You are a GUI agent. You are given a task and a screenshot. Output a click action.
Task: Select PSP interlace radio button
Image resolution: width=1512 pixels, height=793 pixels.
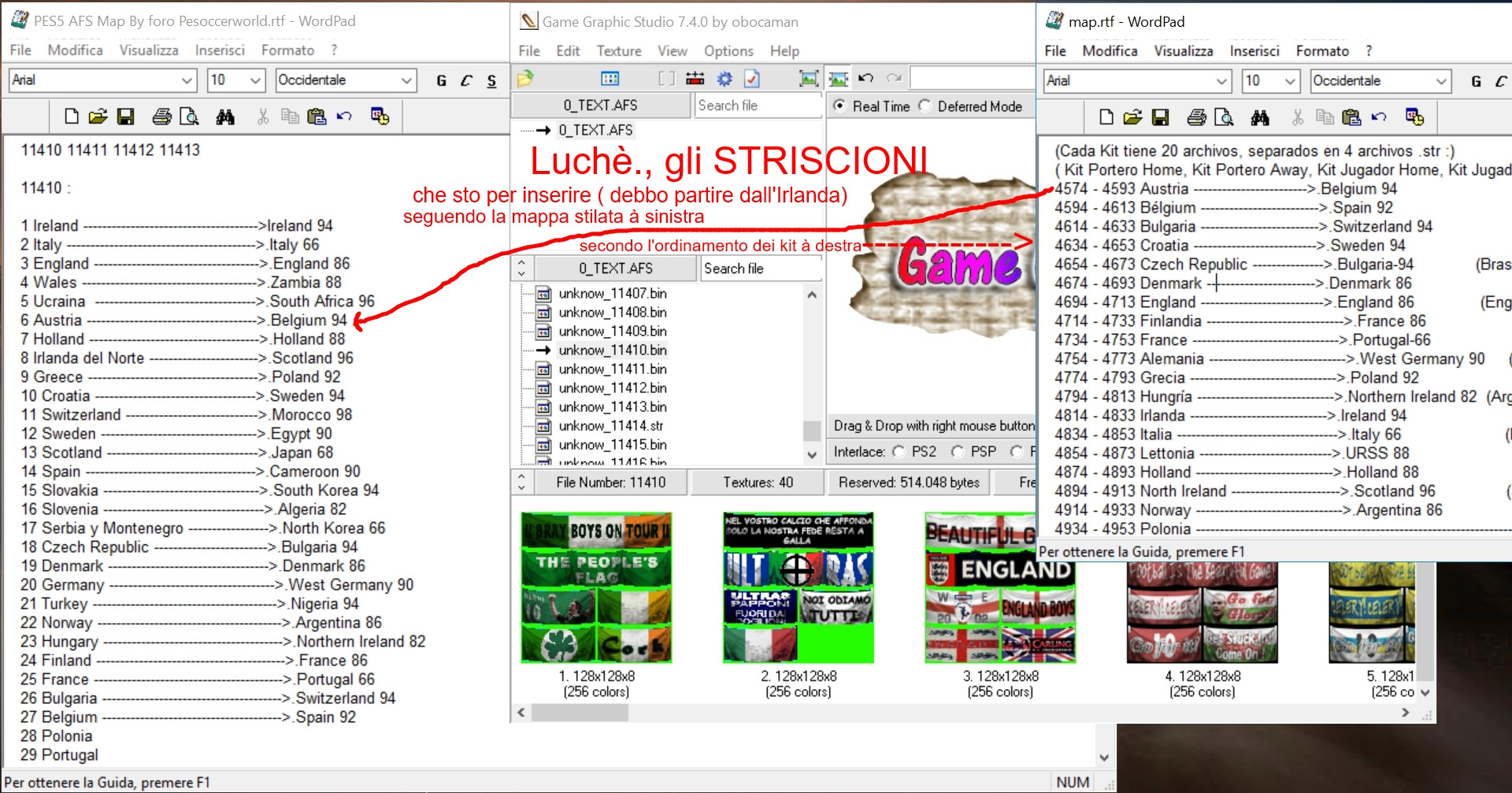click(x=958, y=451)
